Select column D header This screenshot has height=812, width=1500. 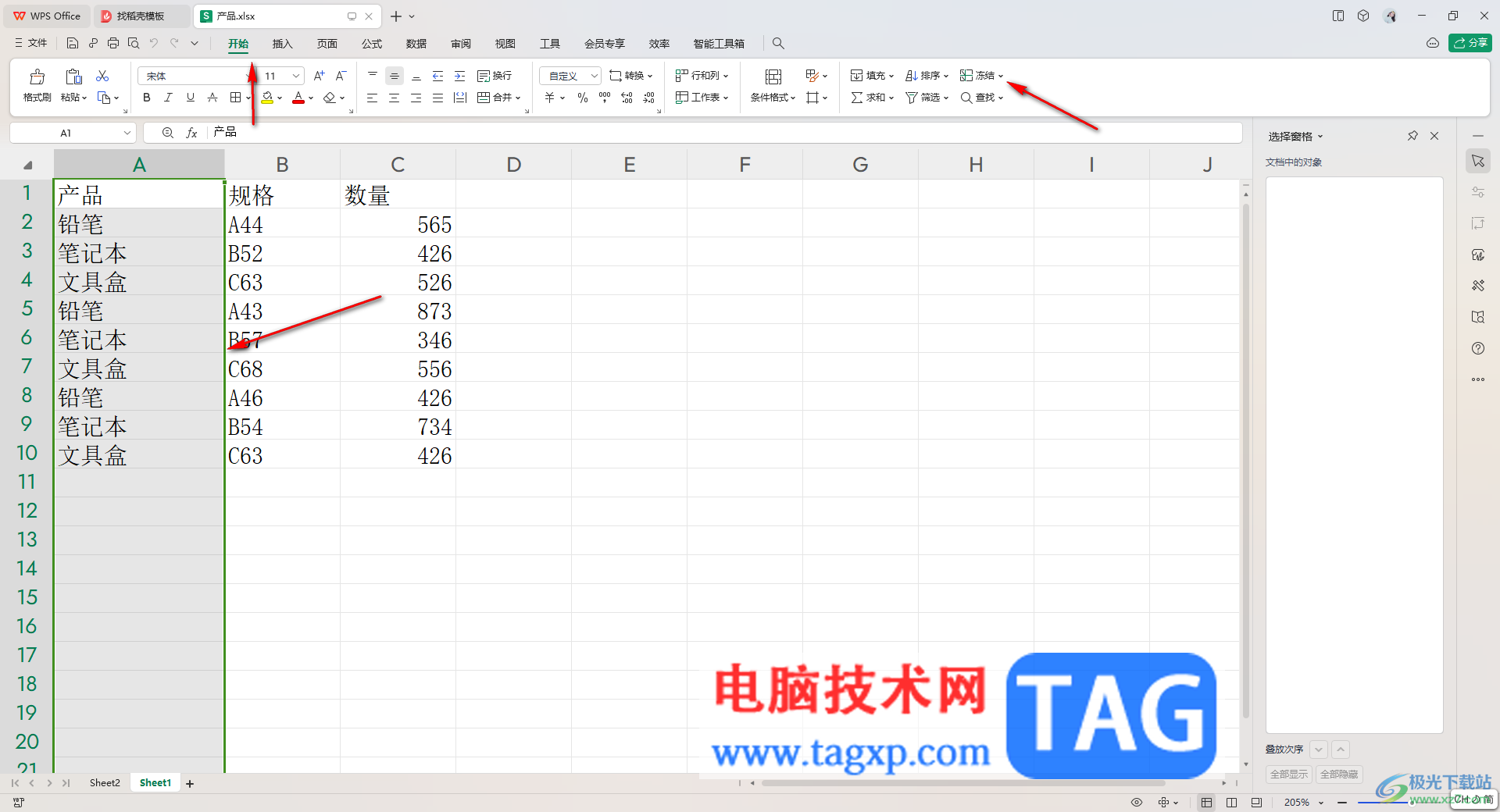tap(513, 164)
